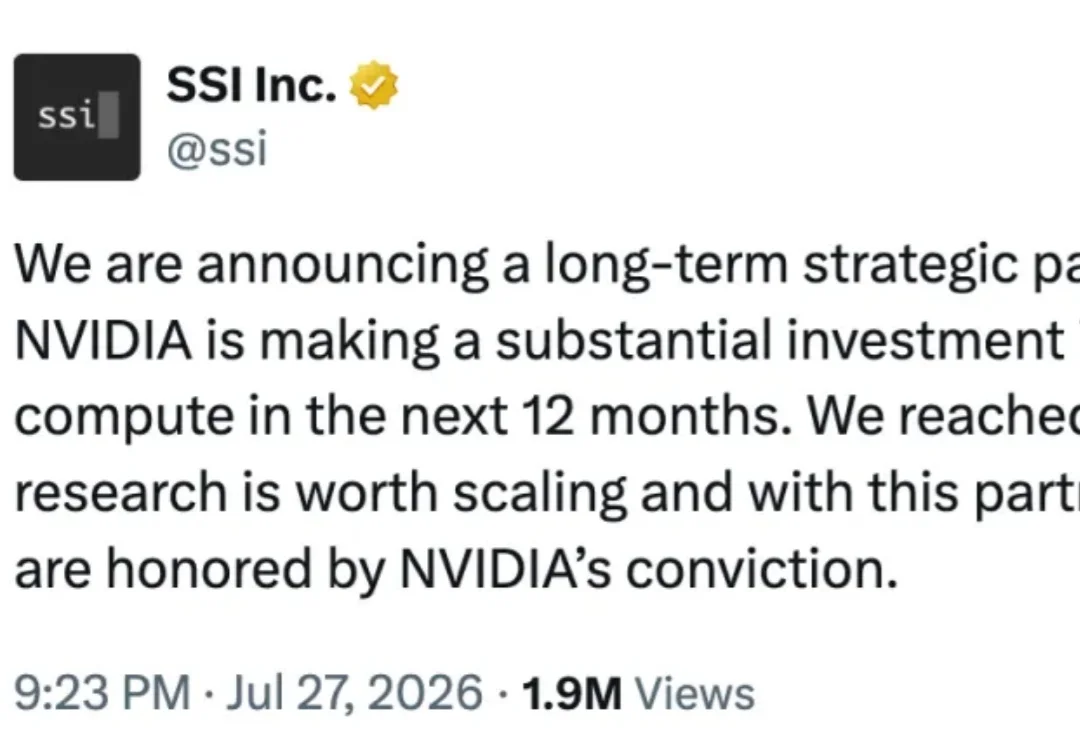Viewport: 1080px width, 744px height.
Task: Click the gold verified checkmark badge
Action: tap(373, 85)
